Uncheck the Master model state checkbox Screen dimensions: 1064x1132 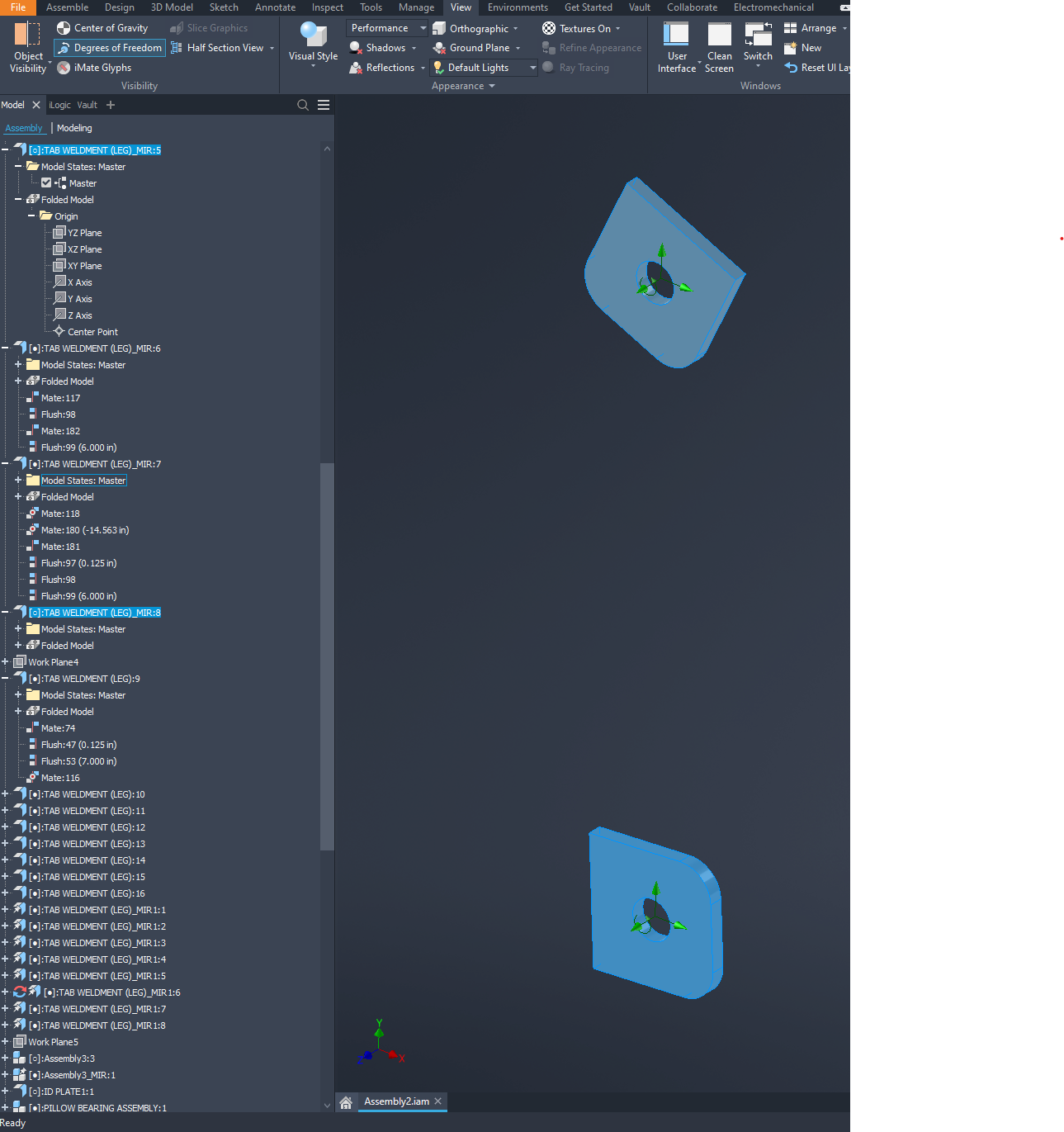[x=45, y=182]
